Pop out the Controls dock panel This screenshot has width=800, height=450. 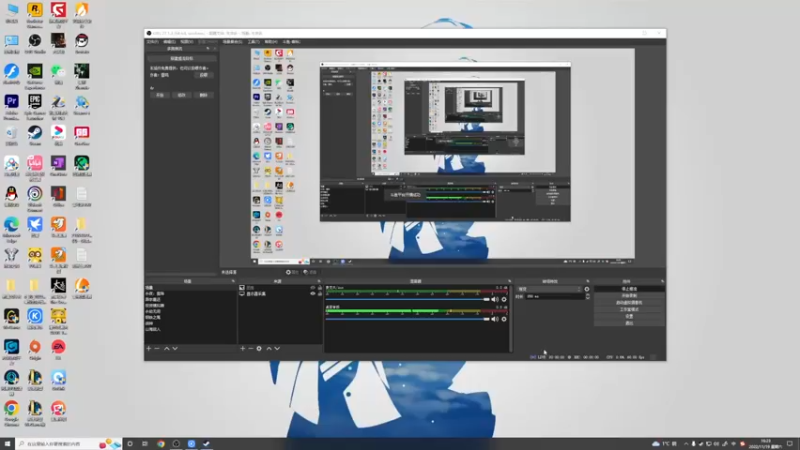tap(662, 281)
